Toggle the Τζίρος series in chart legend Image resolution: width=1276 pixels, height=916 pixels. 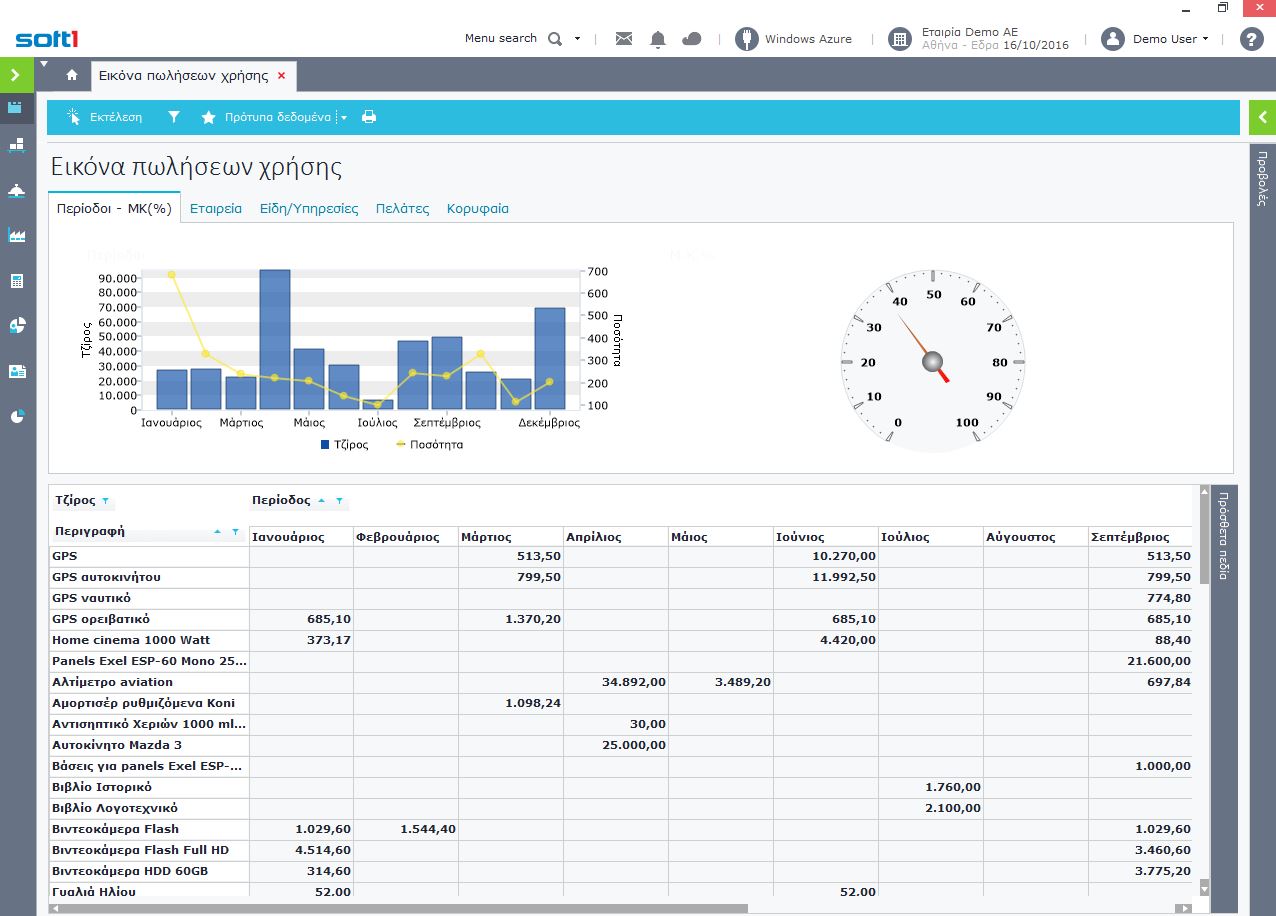point(345,444)
